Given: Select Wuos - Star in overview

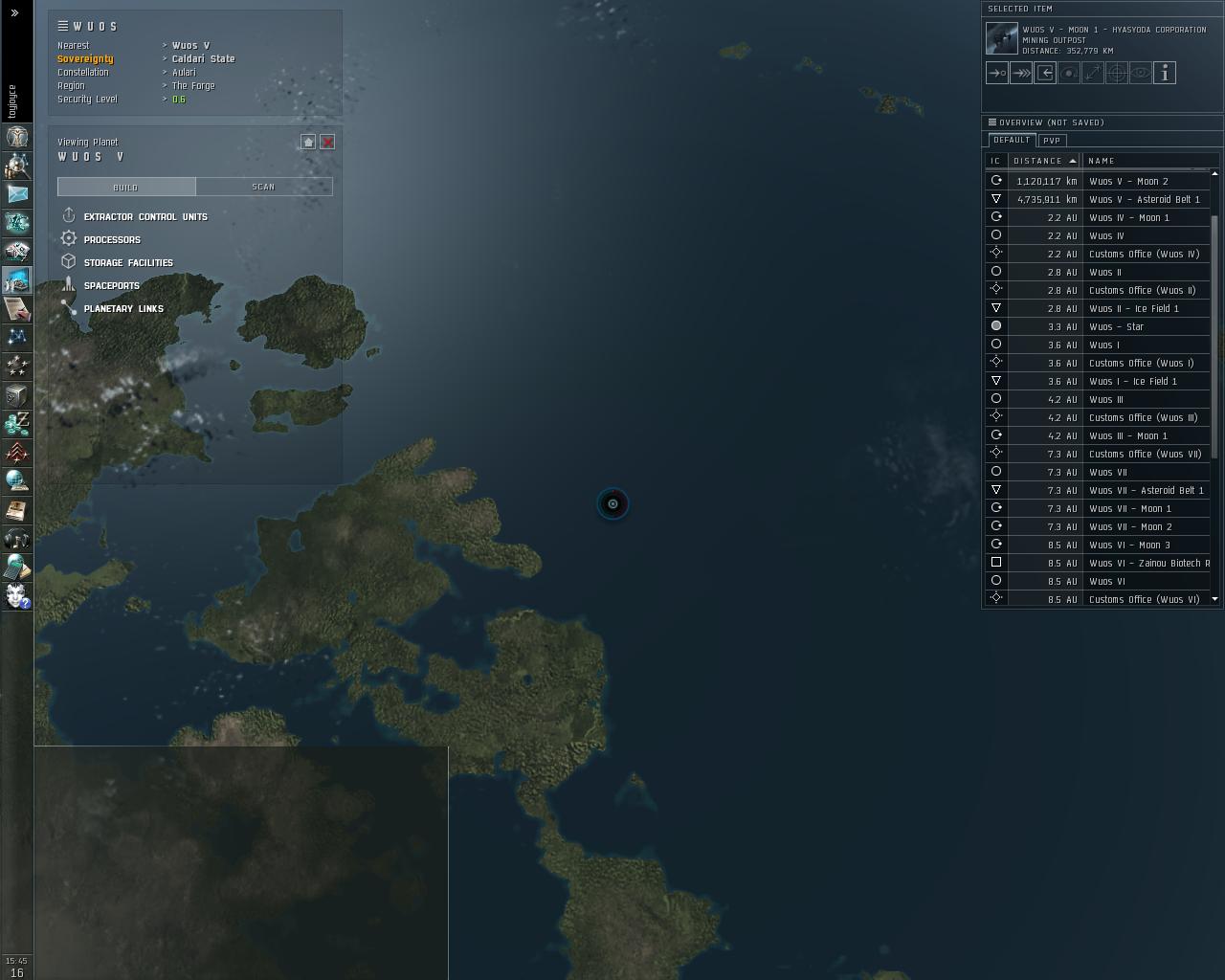Looking at the screenshot, I should 1098,326.
